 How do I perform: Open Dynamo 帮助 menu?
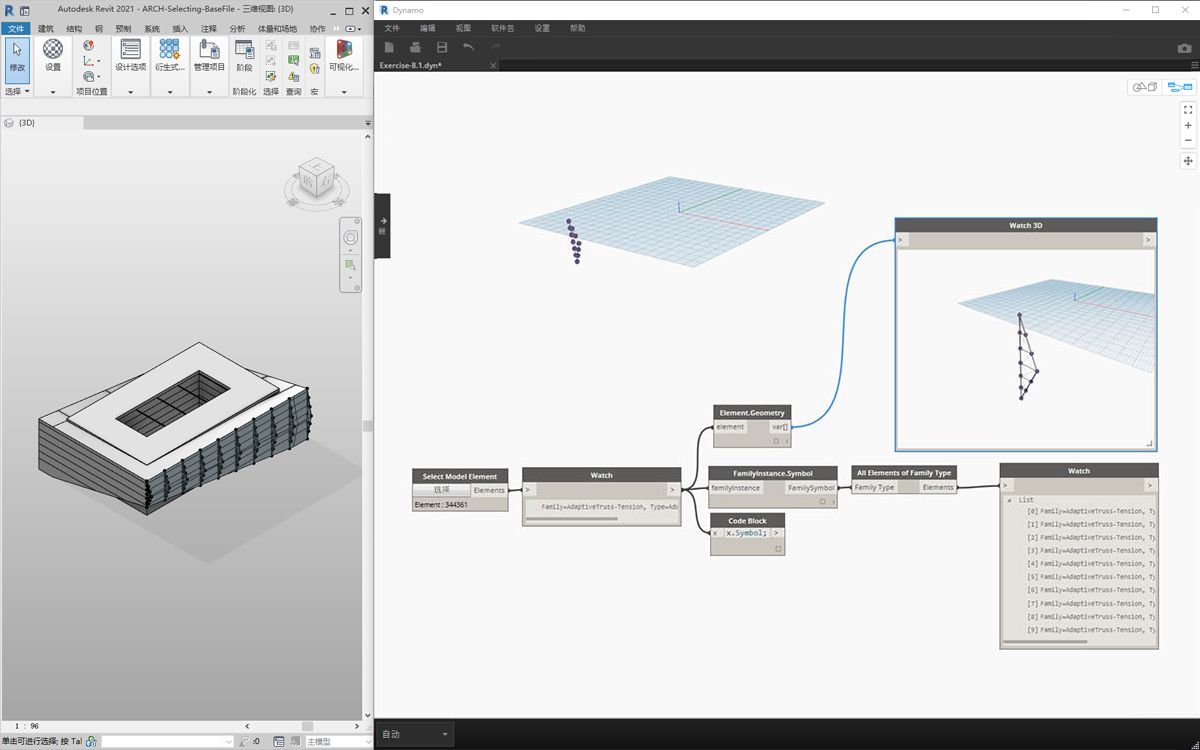(x=578, y=28)
